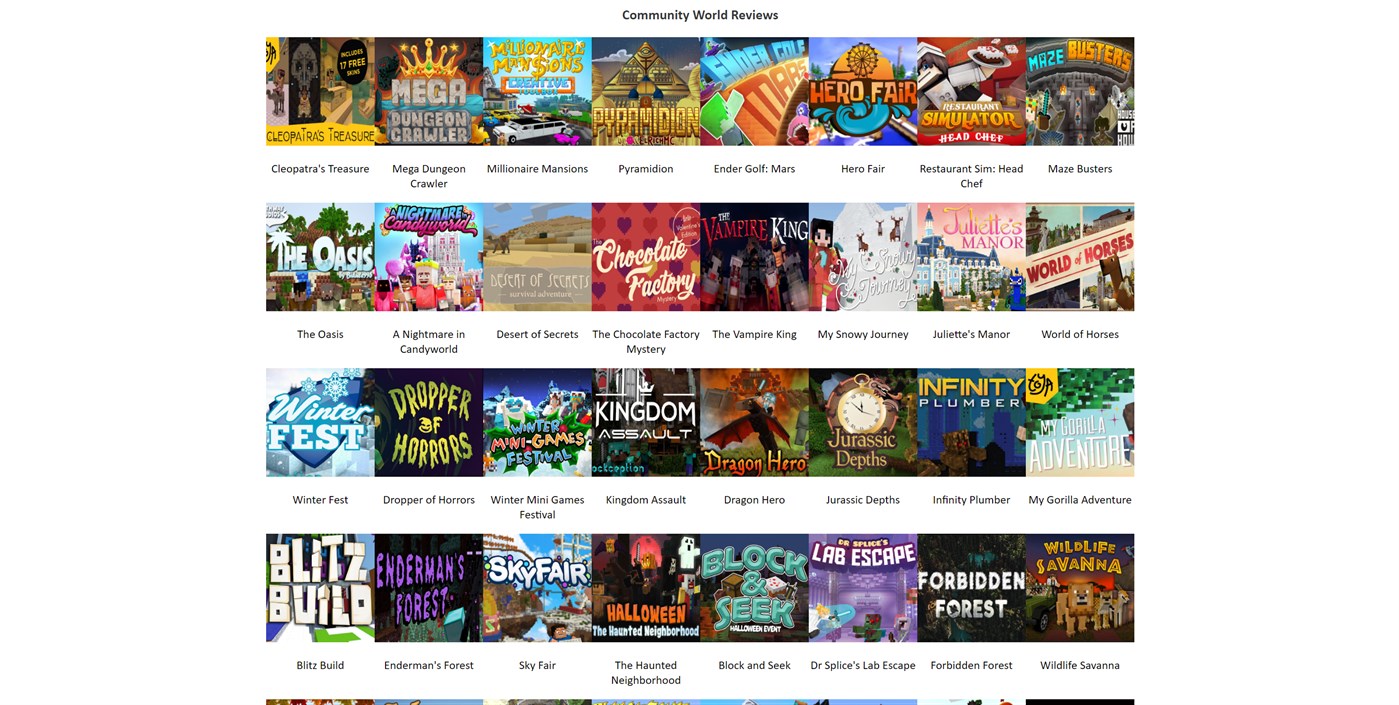Select the Hero Fair thumbnail
The height and width of the screenshot is (705, 1399).
(863, 91)
